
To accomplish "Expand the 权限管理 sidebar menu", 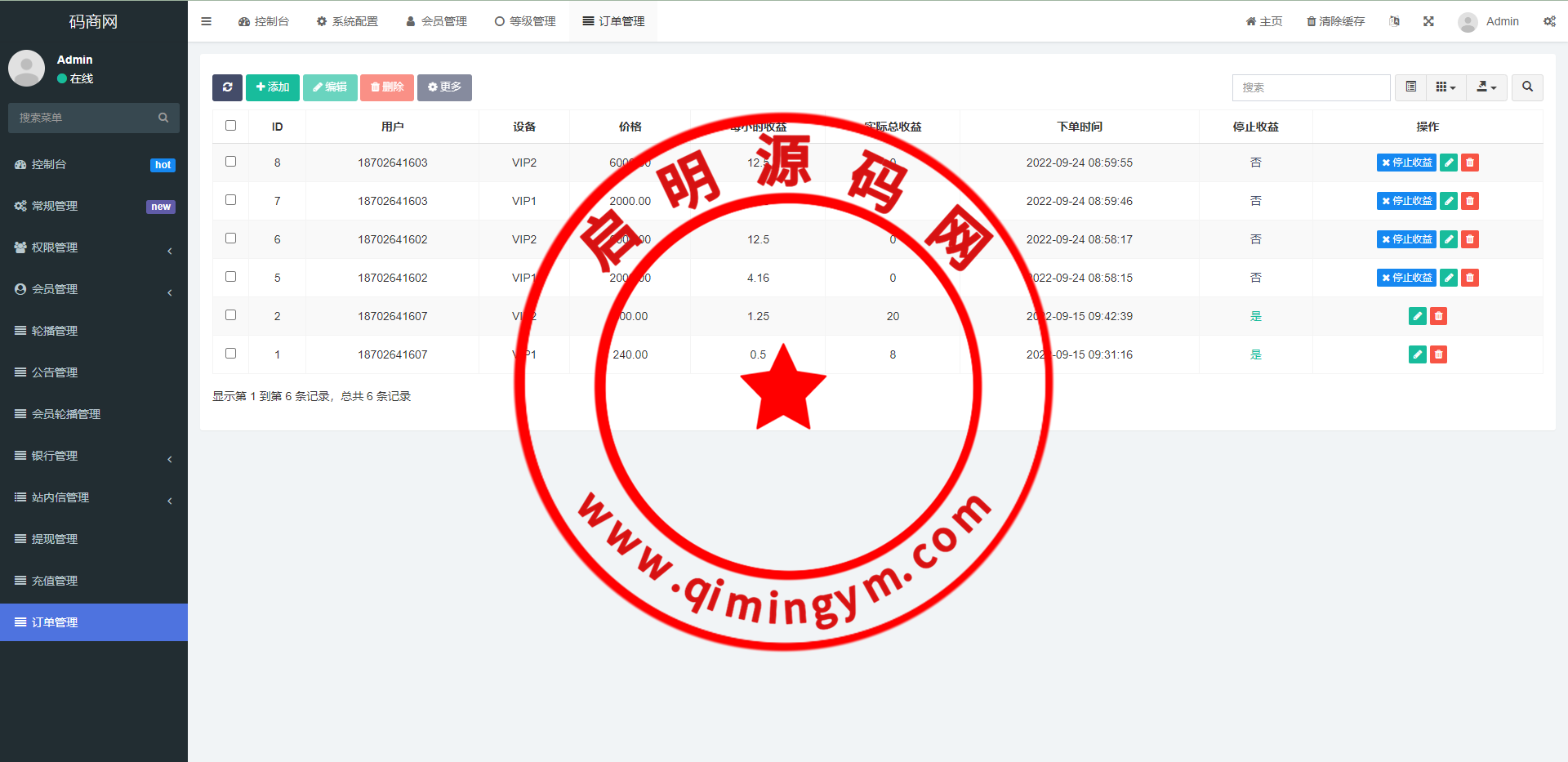I will click(93, 247).
